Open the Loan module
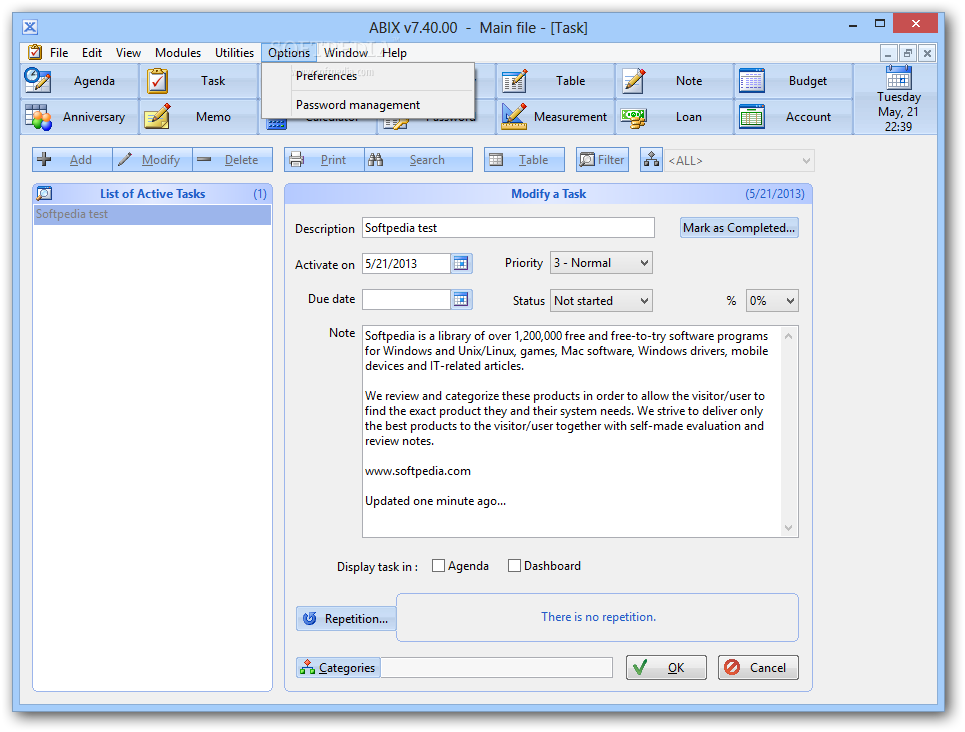 [675, 116]
